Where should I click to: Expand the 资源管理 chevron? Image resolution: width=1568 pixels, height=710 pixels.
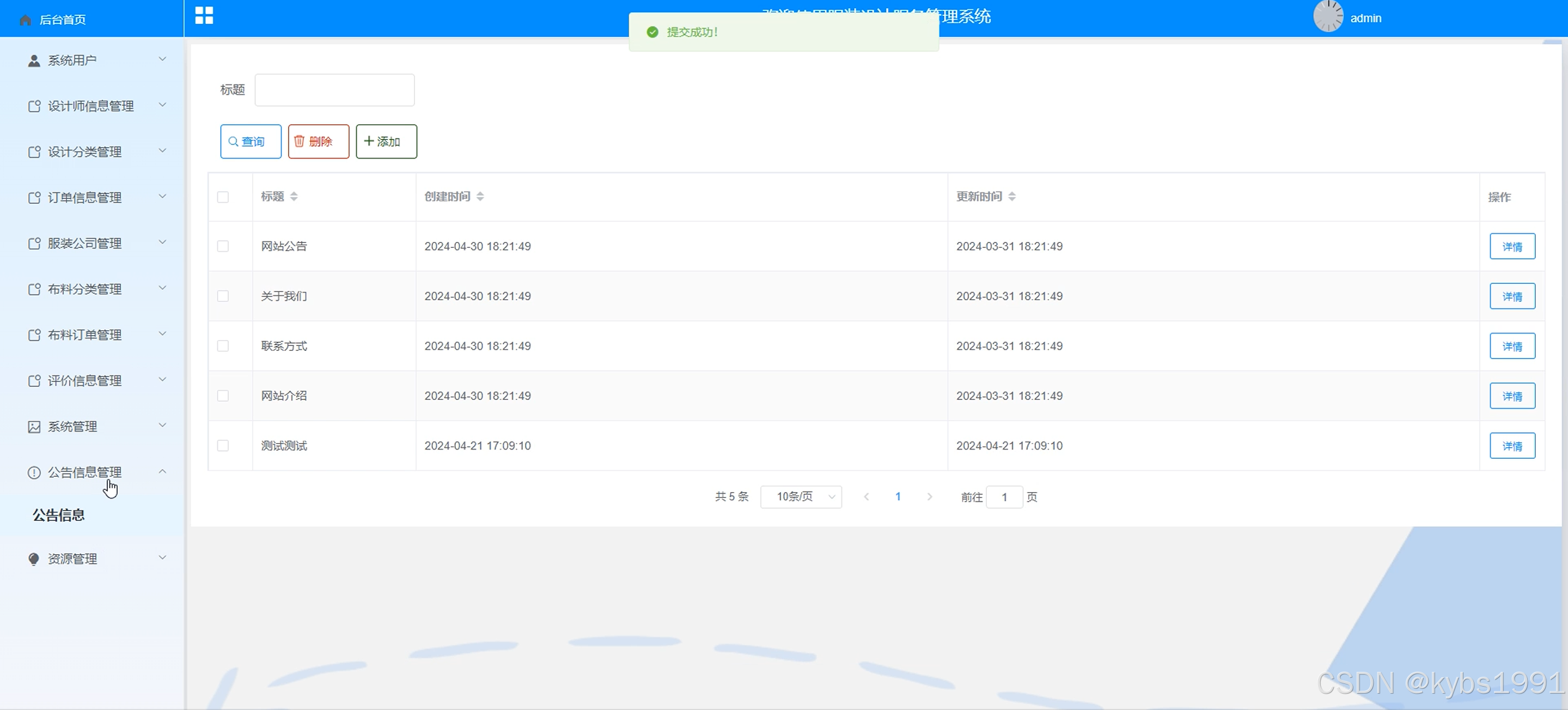(162, 557)
